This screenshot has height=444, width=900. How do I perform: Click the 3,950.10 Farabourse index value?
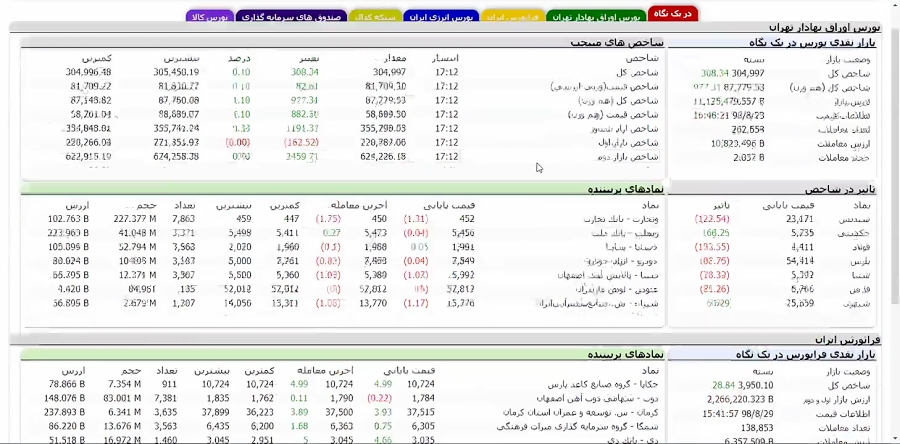point(756,385)
